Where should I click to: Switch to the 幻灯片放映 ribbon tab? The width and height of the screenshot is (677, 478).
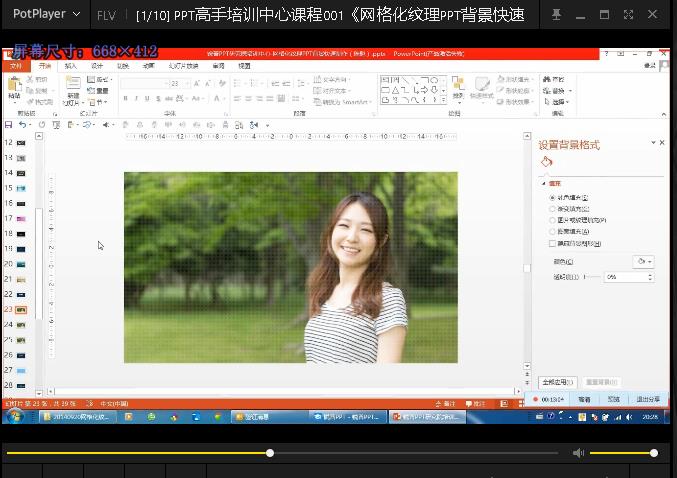point(183,66)
